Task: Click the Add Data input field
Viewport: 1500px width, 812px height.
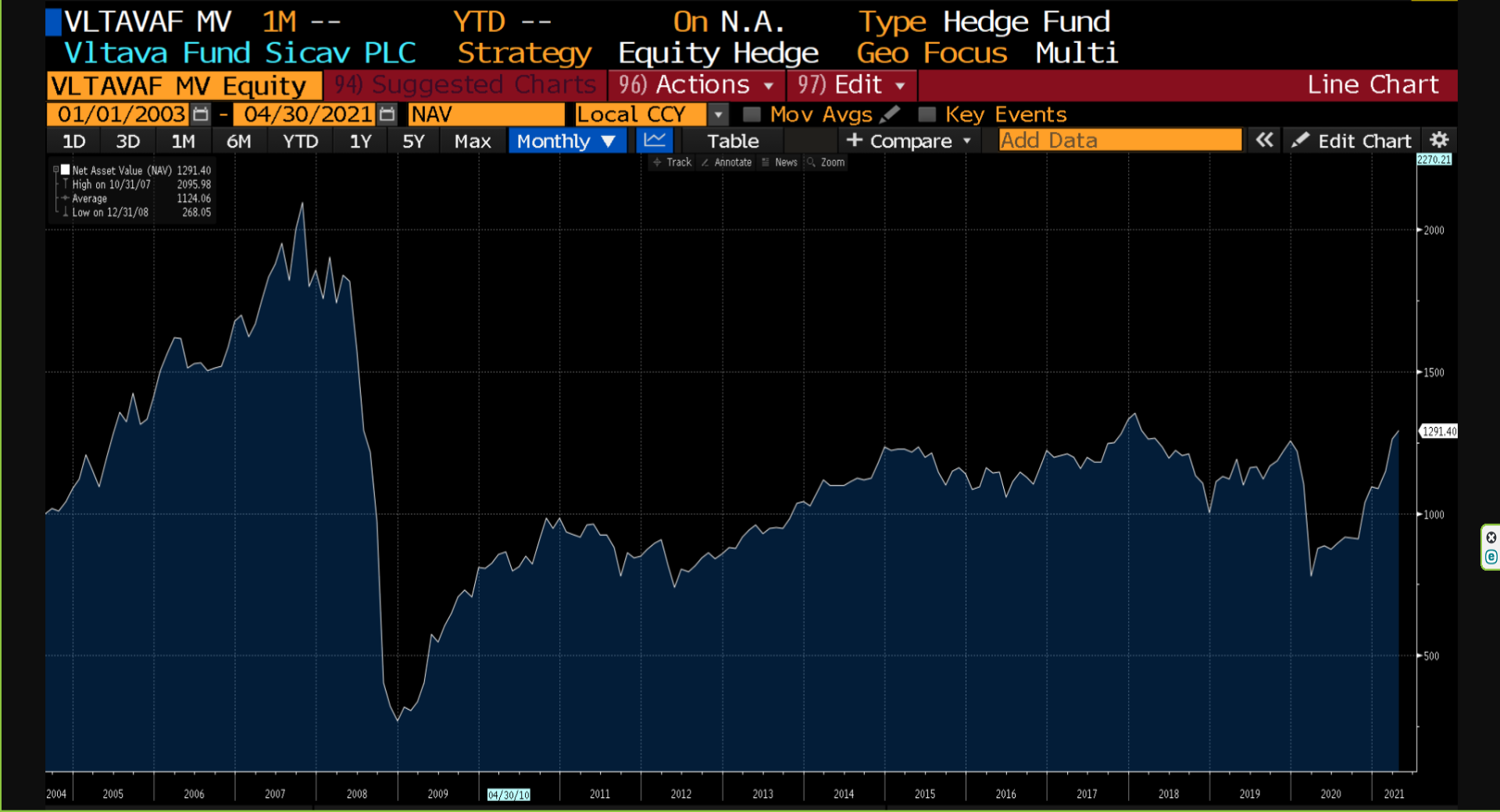Action: 1120,141
